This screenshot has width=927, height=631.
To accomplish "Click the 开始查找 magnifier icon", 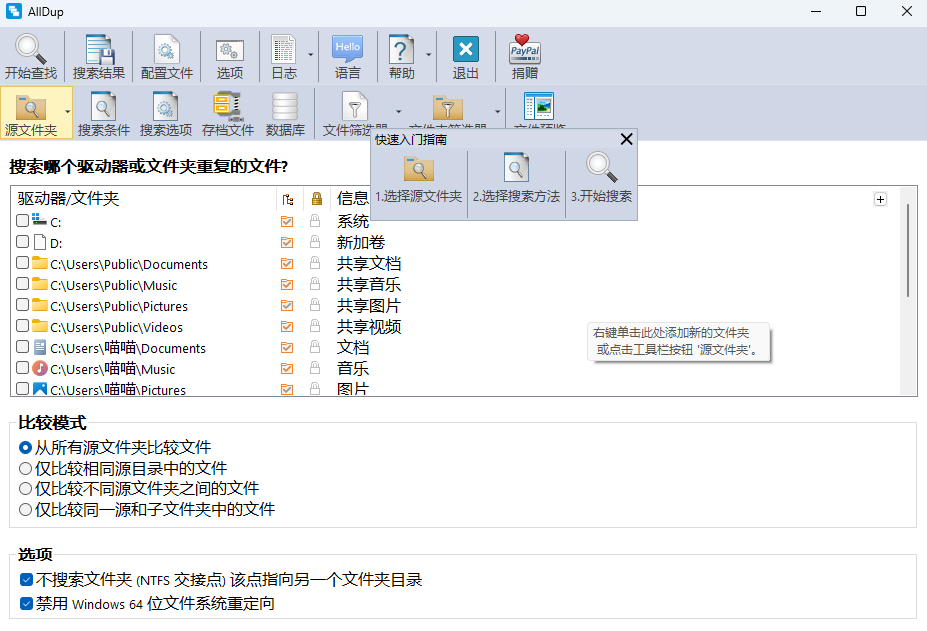I will coord(31,50).
